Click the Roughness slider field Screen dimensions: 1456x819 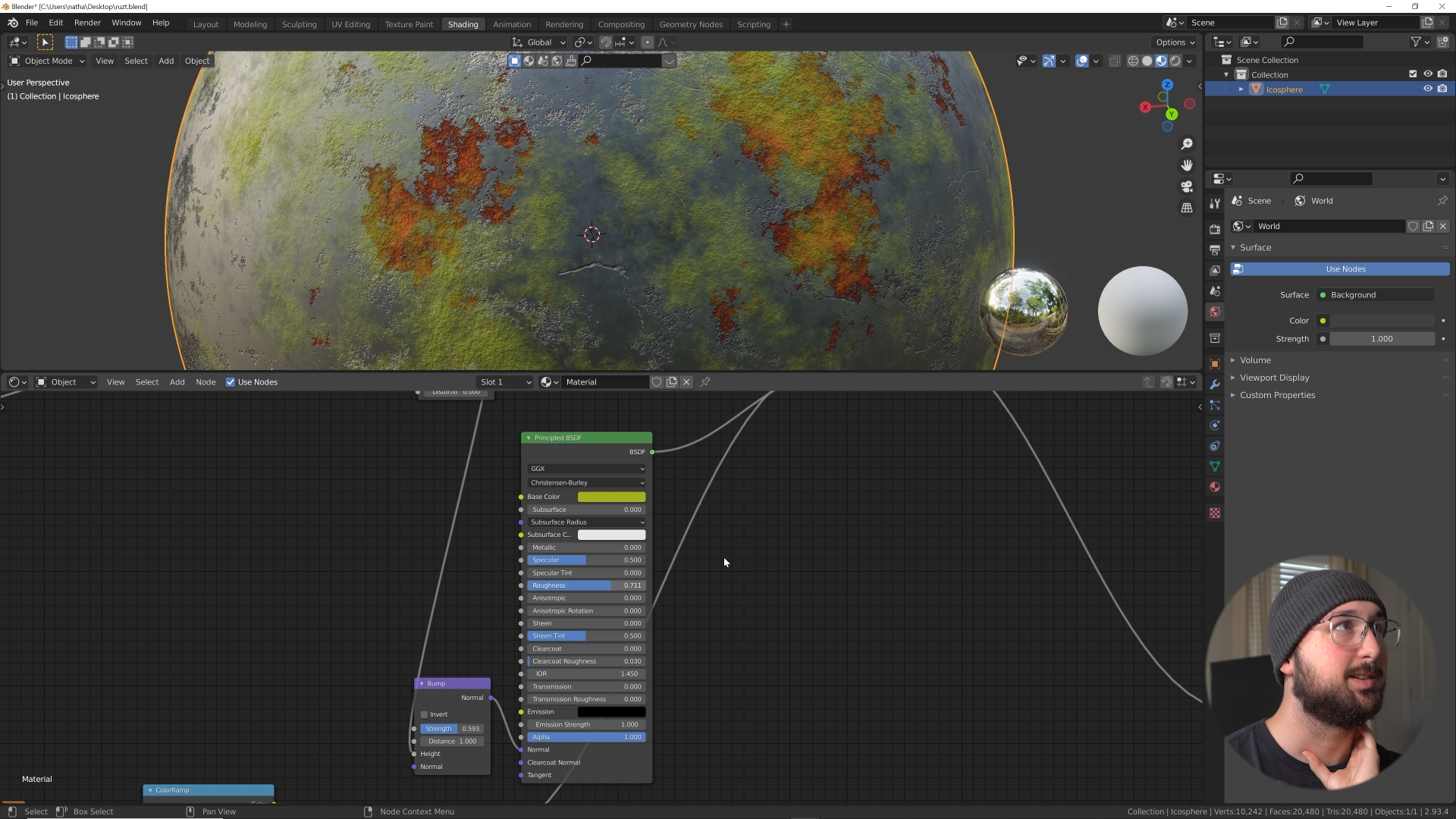coord(586,585)
